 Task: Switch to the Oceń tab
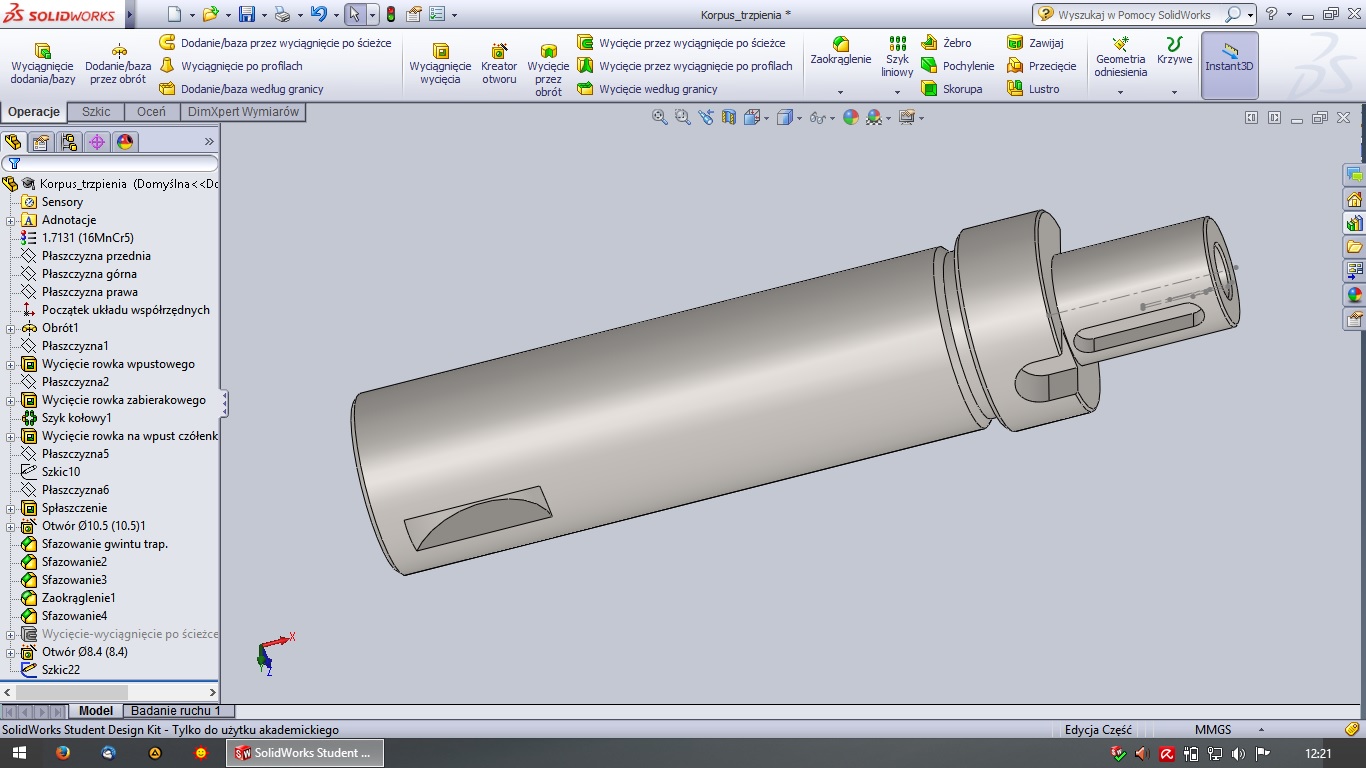pyautogui.click(x=151, y=112)
